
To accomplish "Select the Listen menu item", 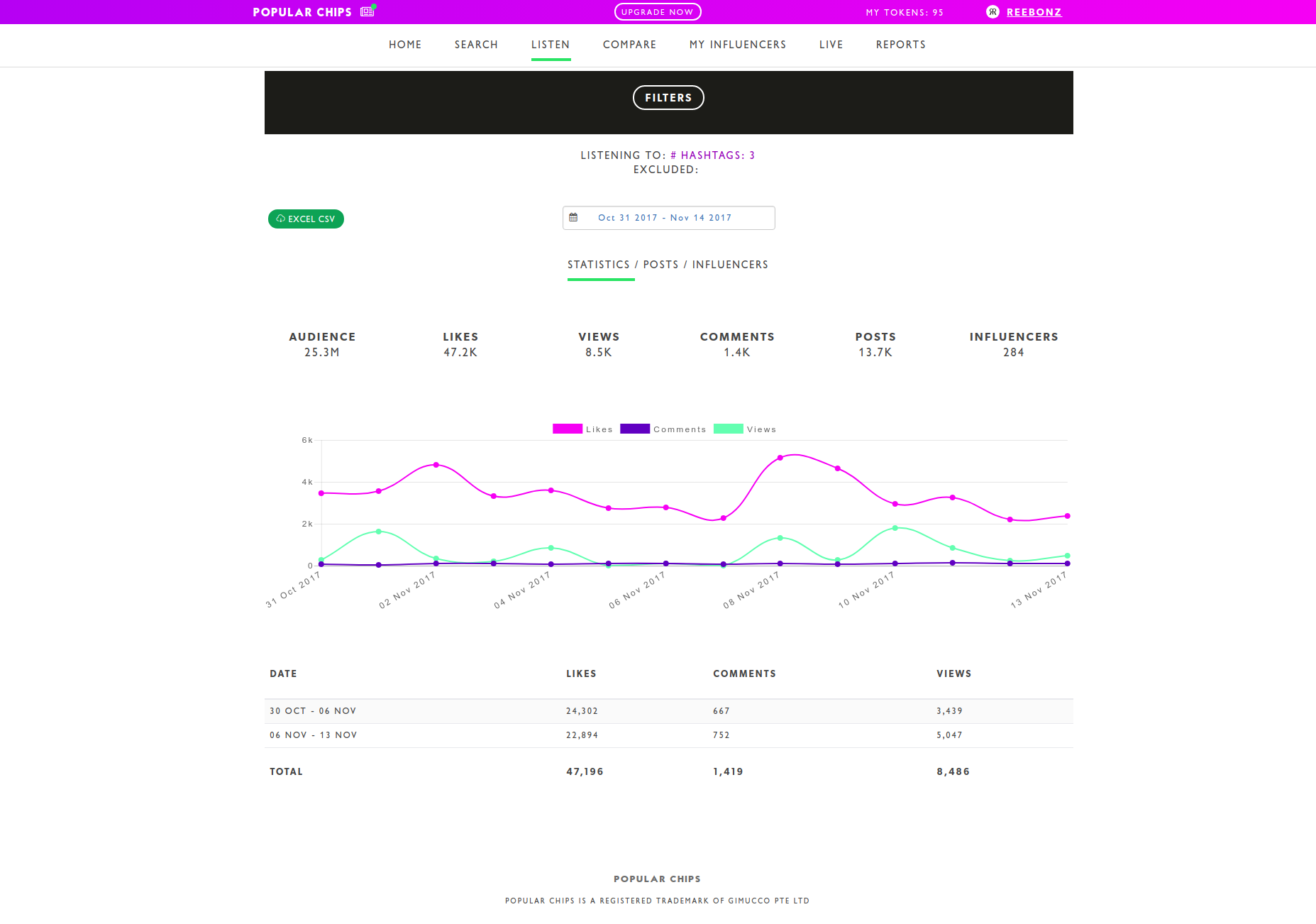I will pos(551,45).
